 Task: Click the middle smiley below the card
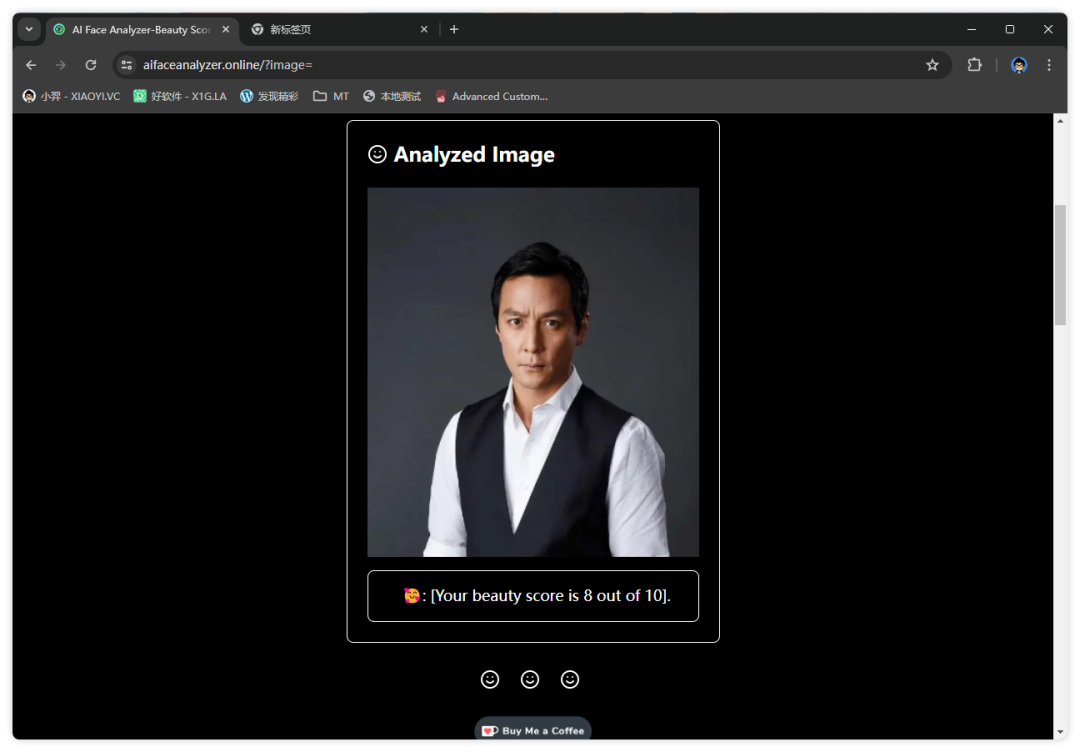(x=530, y=680)
